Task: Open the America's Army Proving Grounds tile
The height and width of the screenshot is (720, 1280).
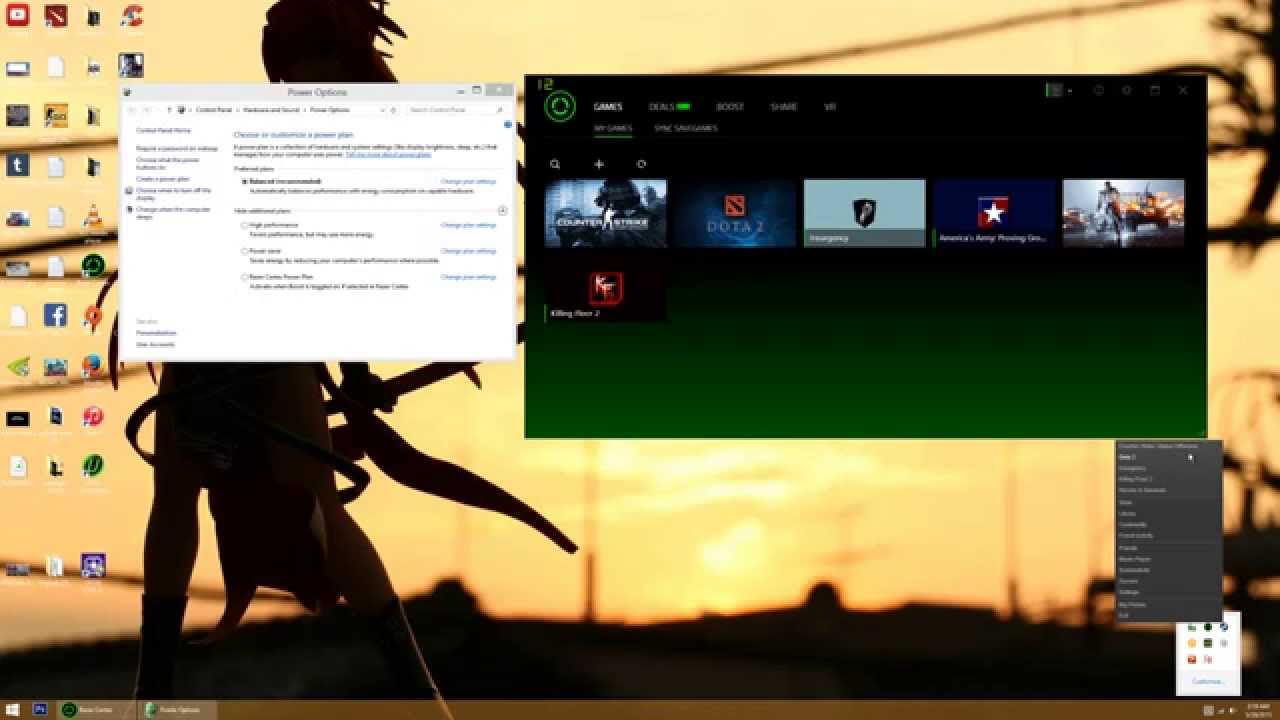Action: click(x=994, y=213)
